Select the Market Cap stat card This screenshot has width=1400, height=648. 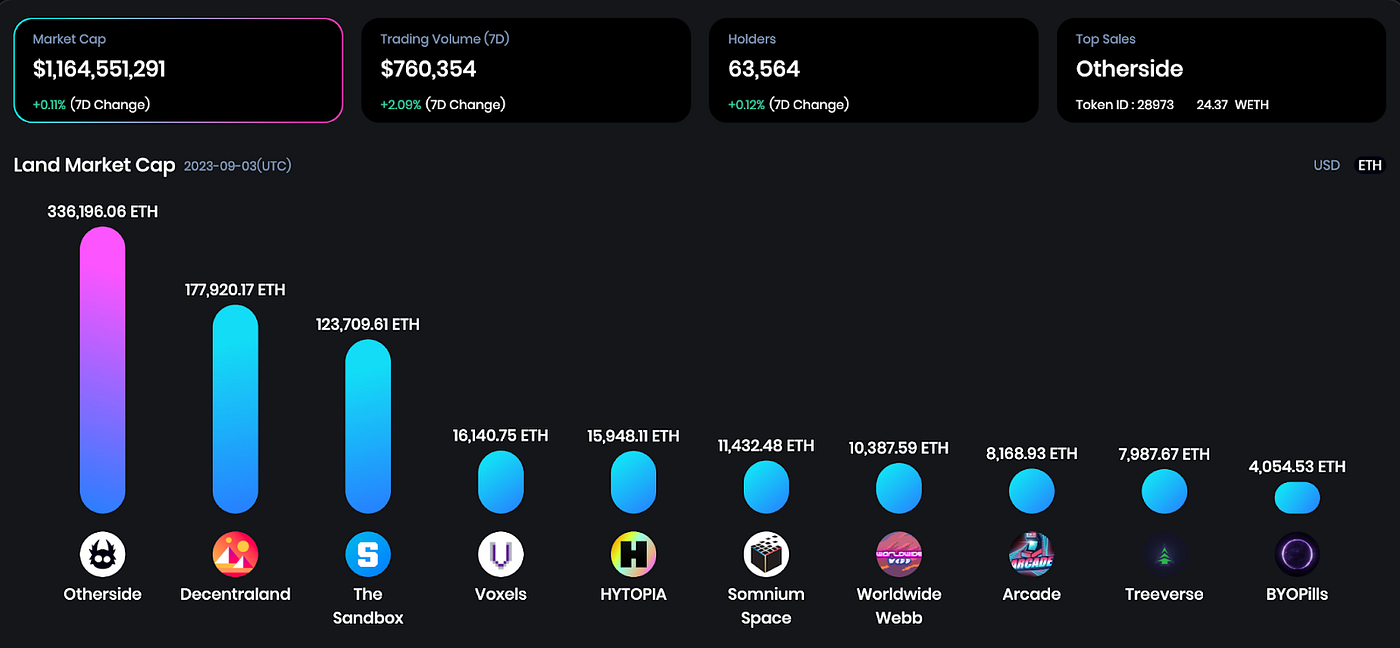click(178, 70)
